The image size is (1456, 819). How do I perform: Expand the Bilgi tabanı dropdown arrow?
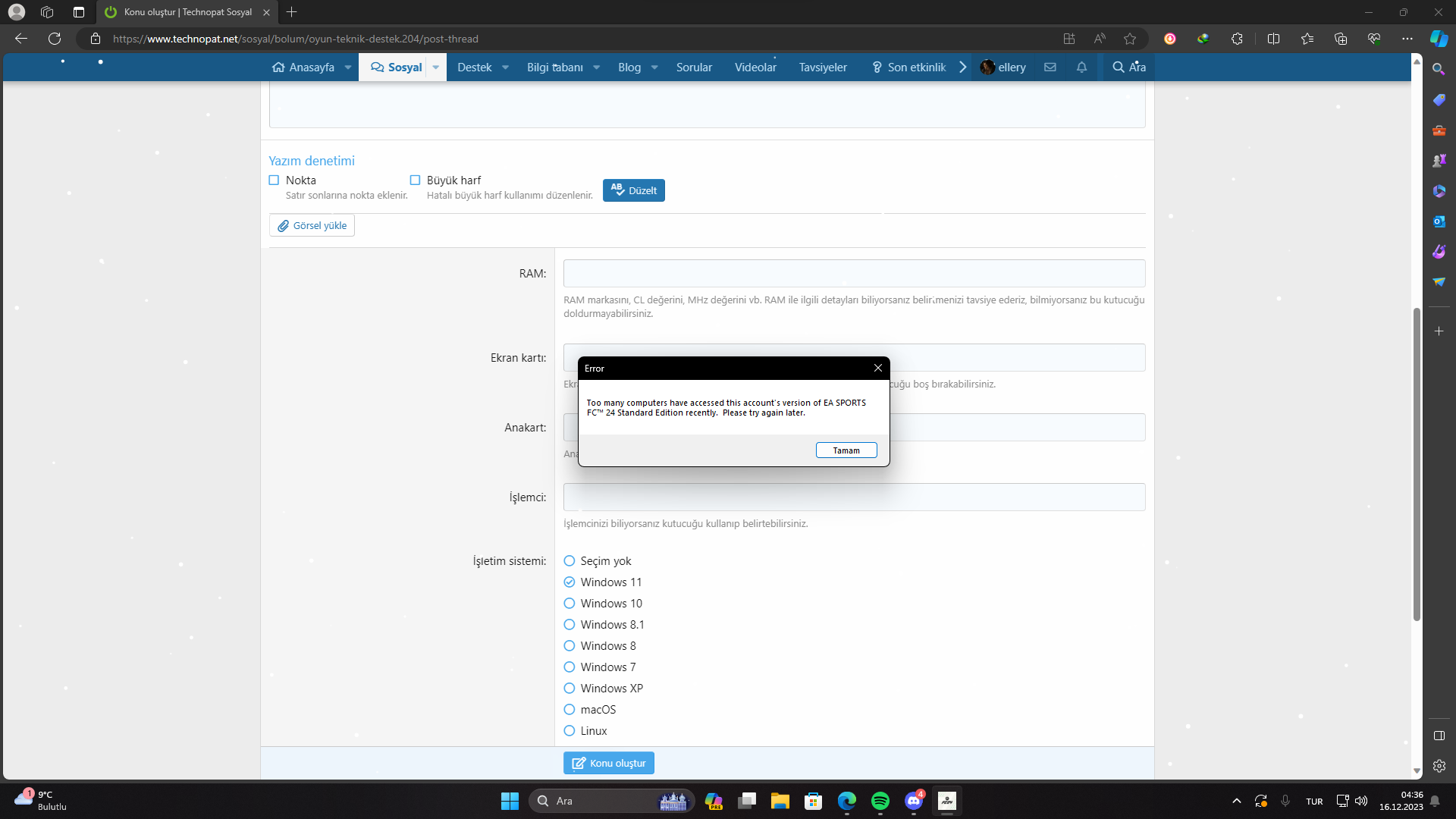pyautogui.click(x=597, y=67)
